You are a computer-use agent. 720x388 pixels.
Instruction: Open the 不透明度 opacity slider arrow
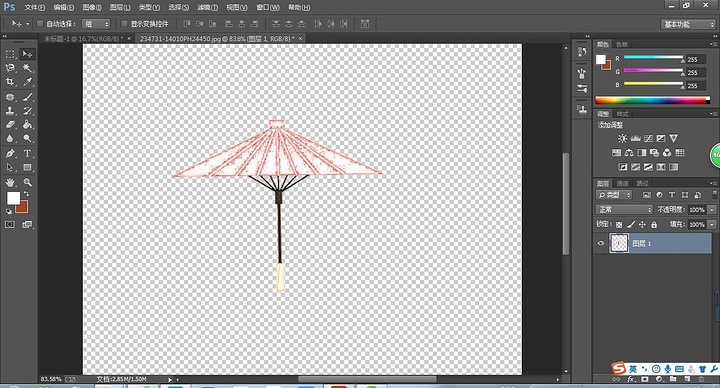712,210
